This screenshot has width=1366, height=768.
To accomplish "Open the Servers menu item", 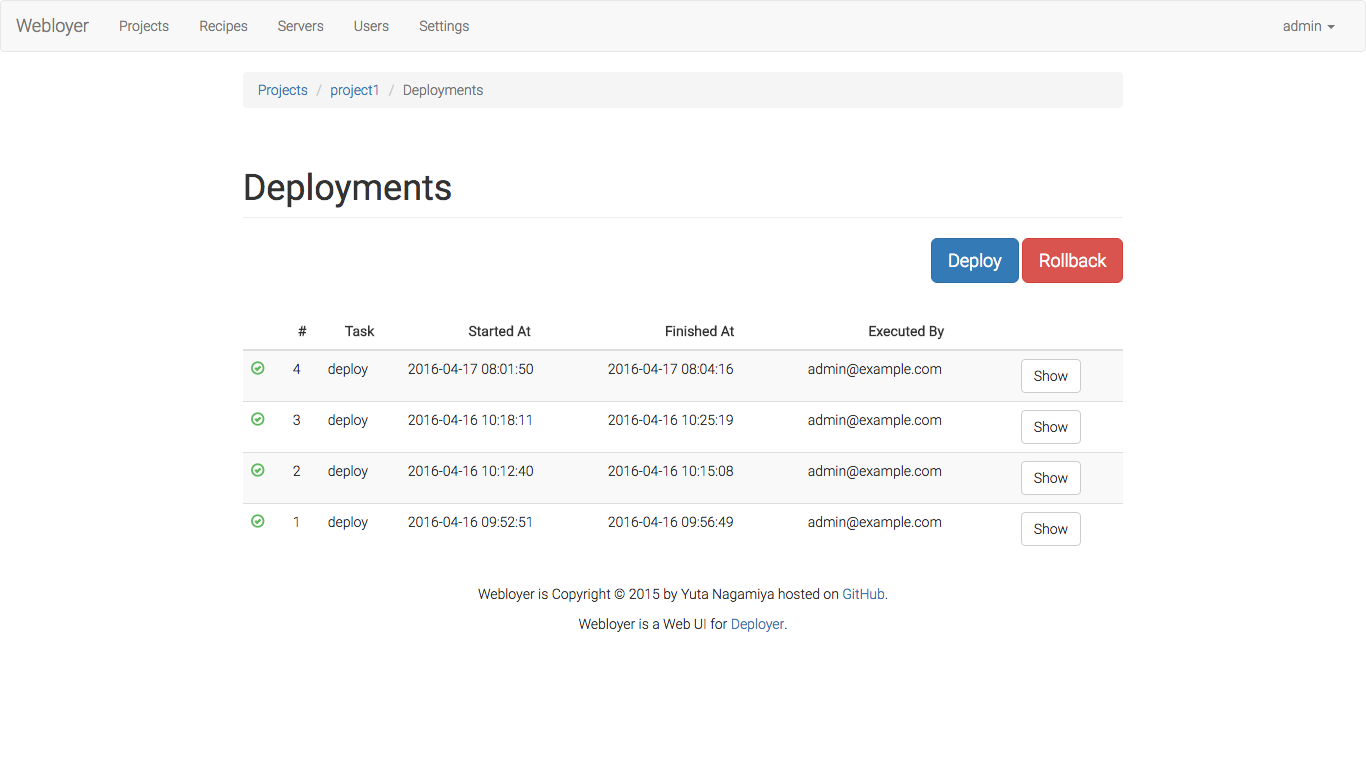I will (x=301, y=26).
